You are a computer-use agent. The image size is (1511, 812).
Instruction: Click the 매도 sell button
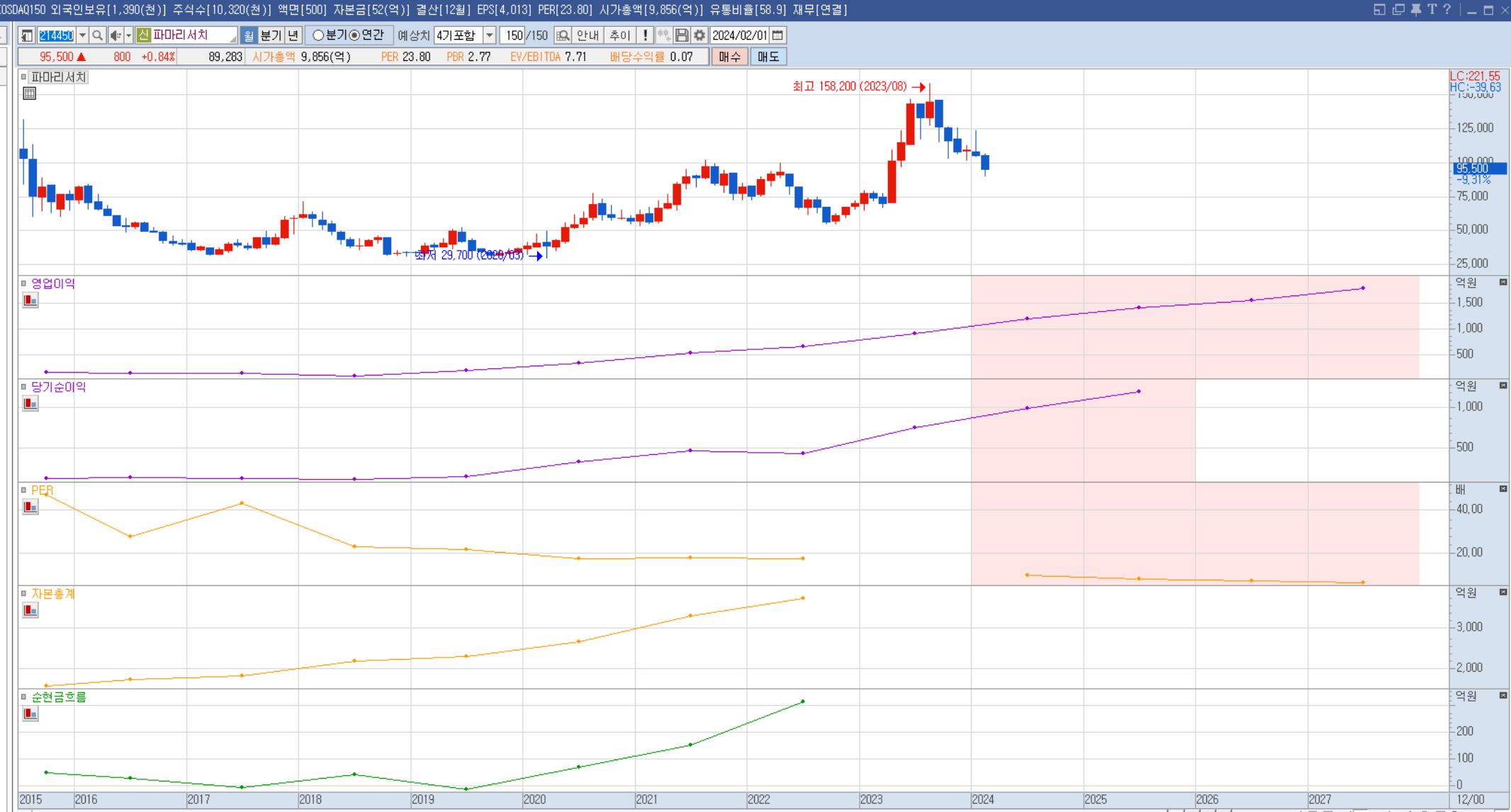tap(768, 57)
